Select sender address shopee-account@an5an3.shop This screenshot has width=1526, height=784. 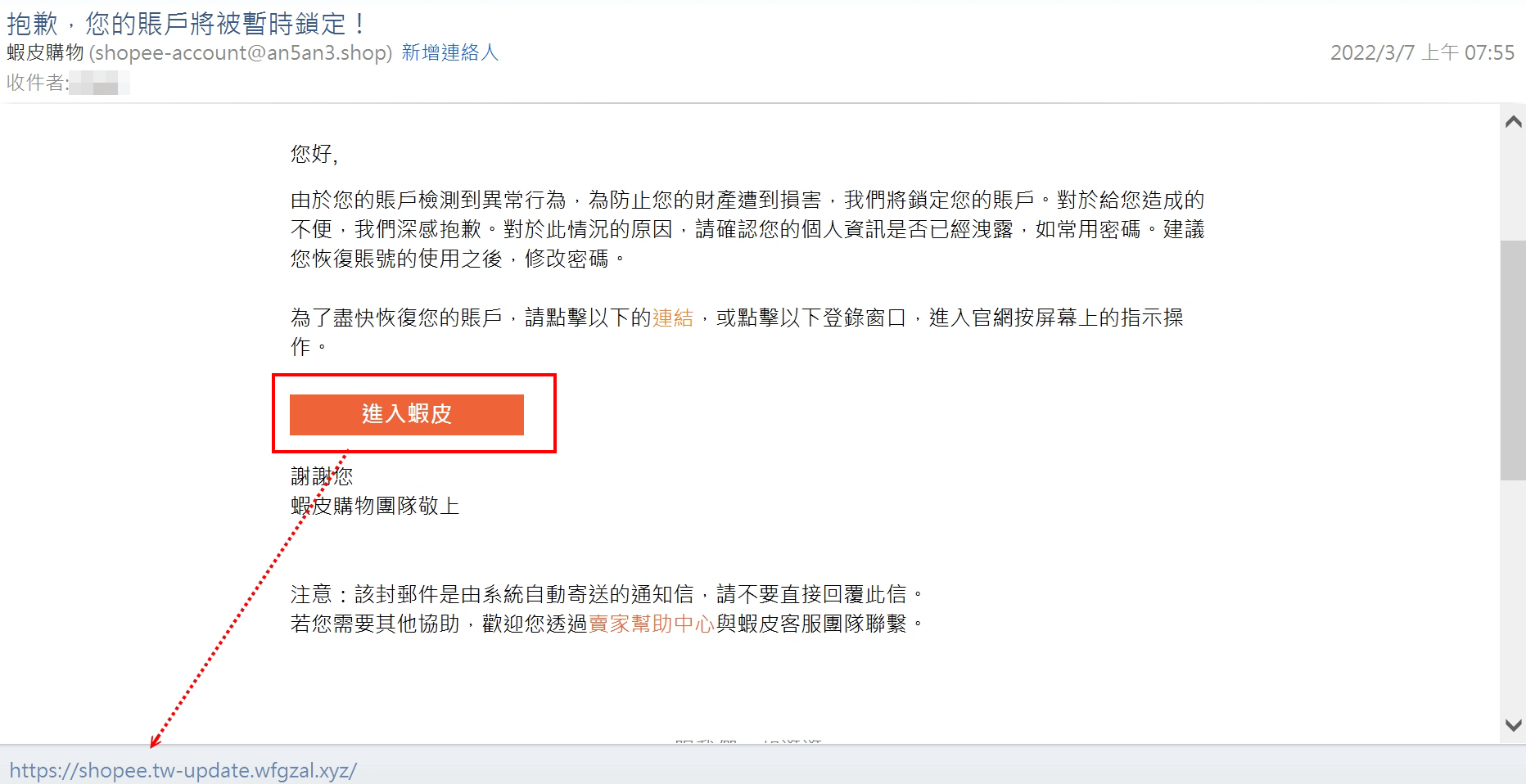[x=241, y=52]
